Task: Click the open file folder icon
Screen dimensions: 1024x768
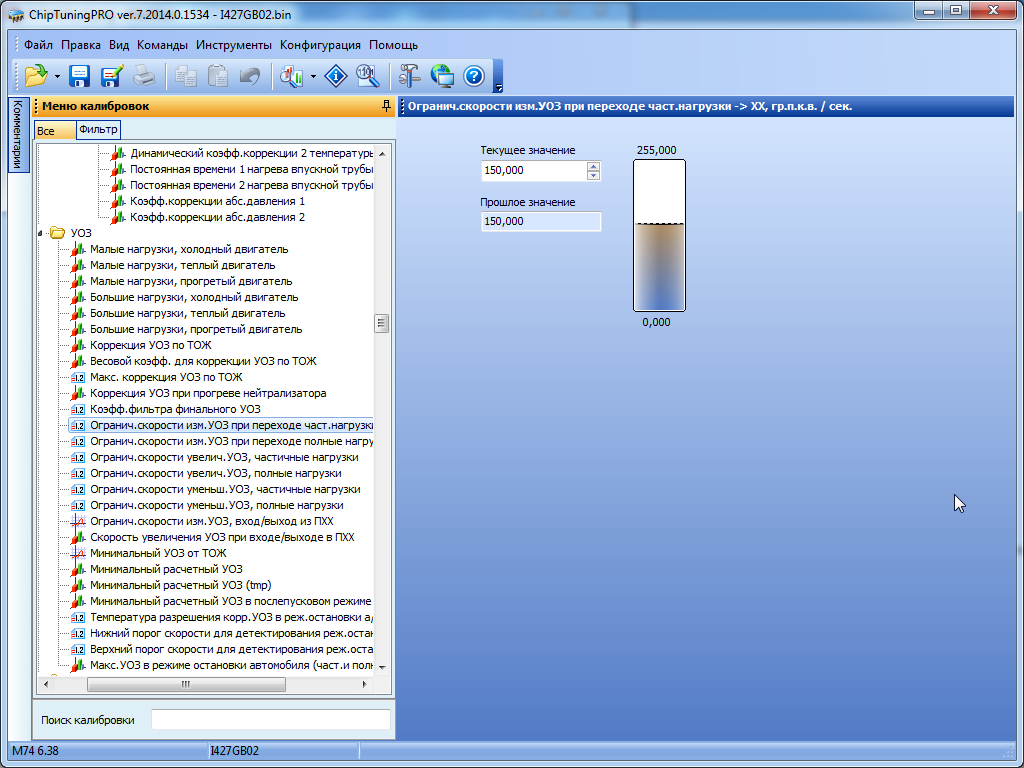Action: [36, 76]
